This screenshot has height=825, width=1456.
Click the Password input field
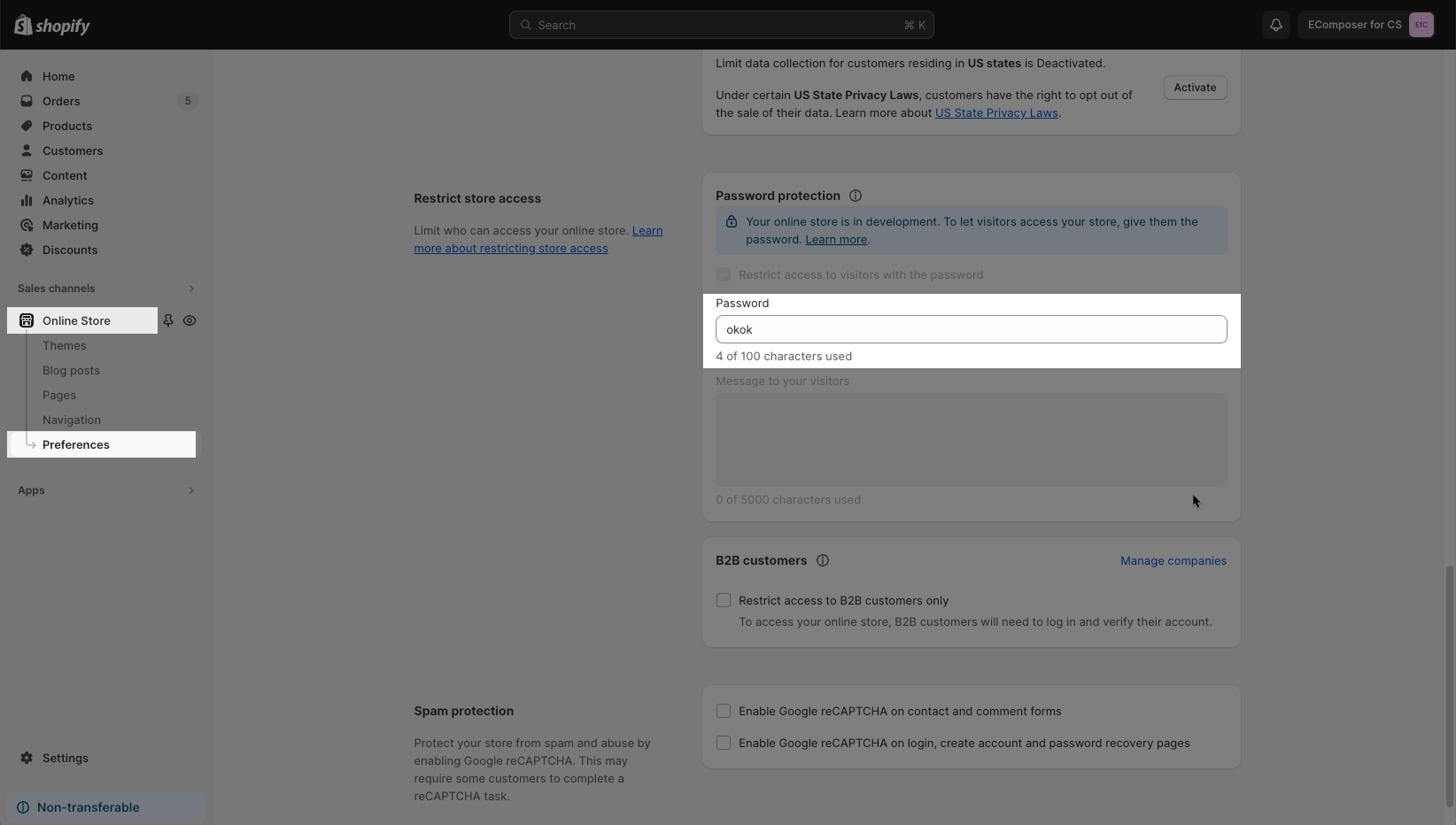pyautogui.click(x=971, y=329)
